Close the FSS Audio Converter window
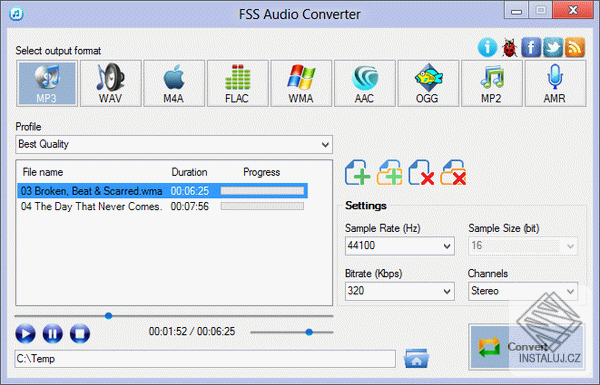The image size is (600, 385). click(573, 10)
